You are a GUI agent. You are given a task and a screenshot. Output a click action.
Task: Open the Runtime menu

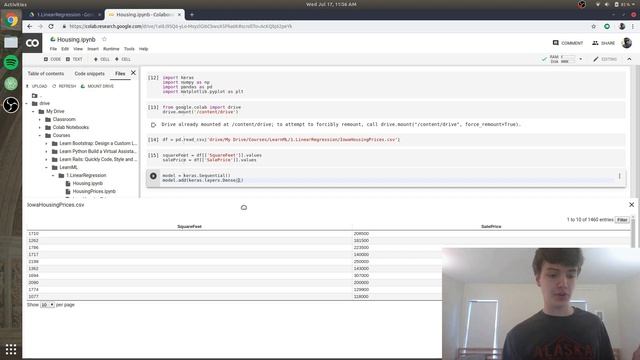click(x=111, y=49)
